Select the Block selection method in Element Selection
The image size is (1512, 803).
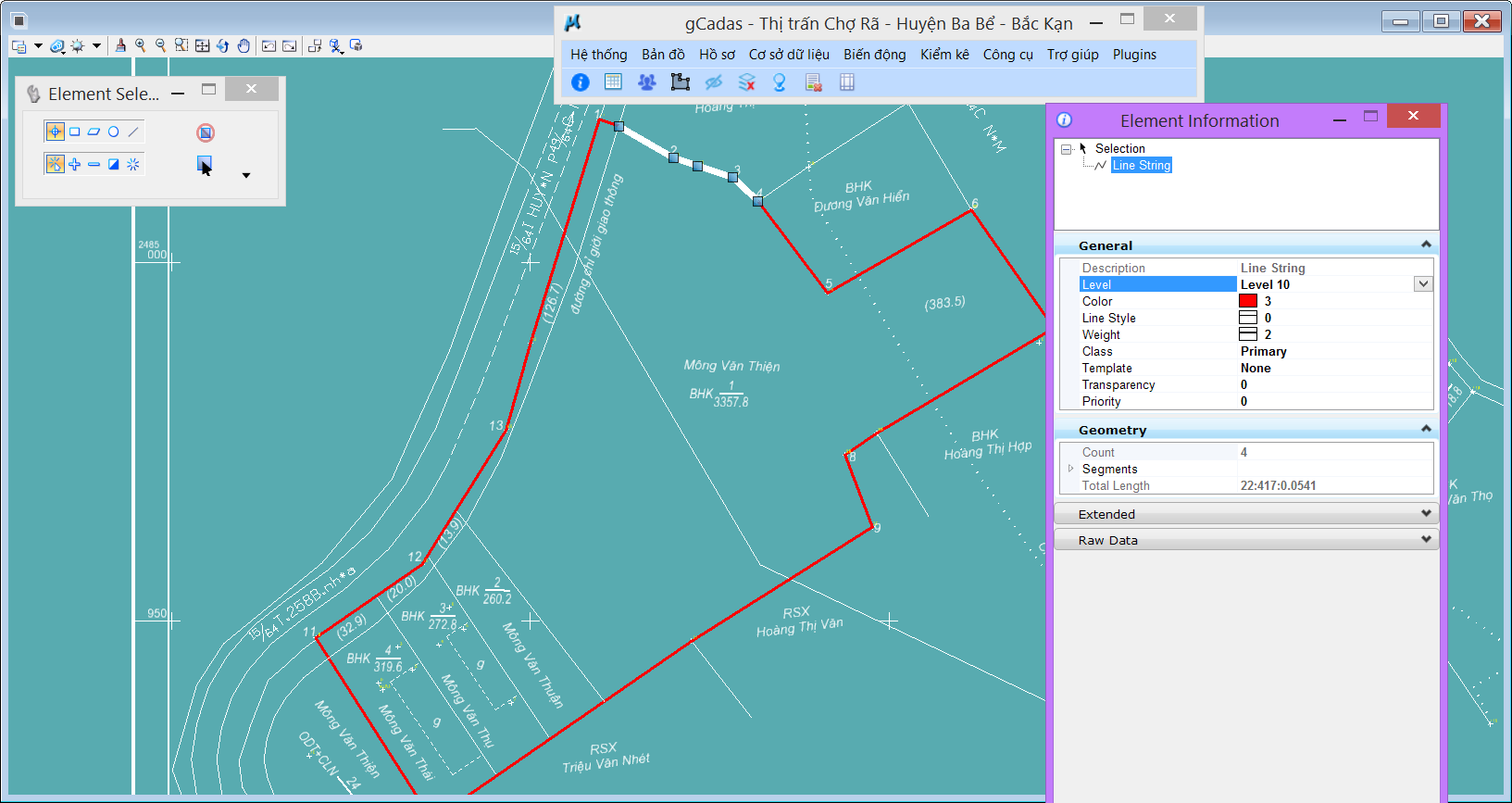(75, 132)
